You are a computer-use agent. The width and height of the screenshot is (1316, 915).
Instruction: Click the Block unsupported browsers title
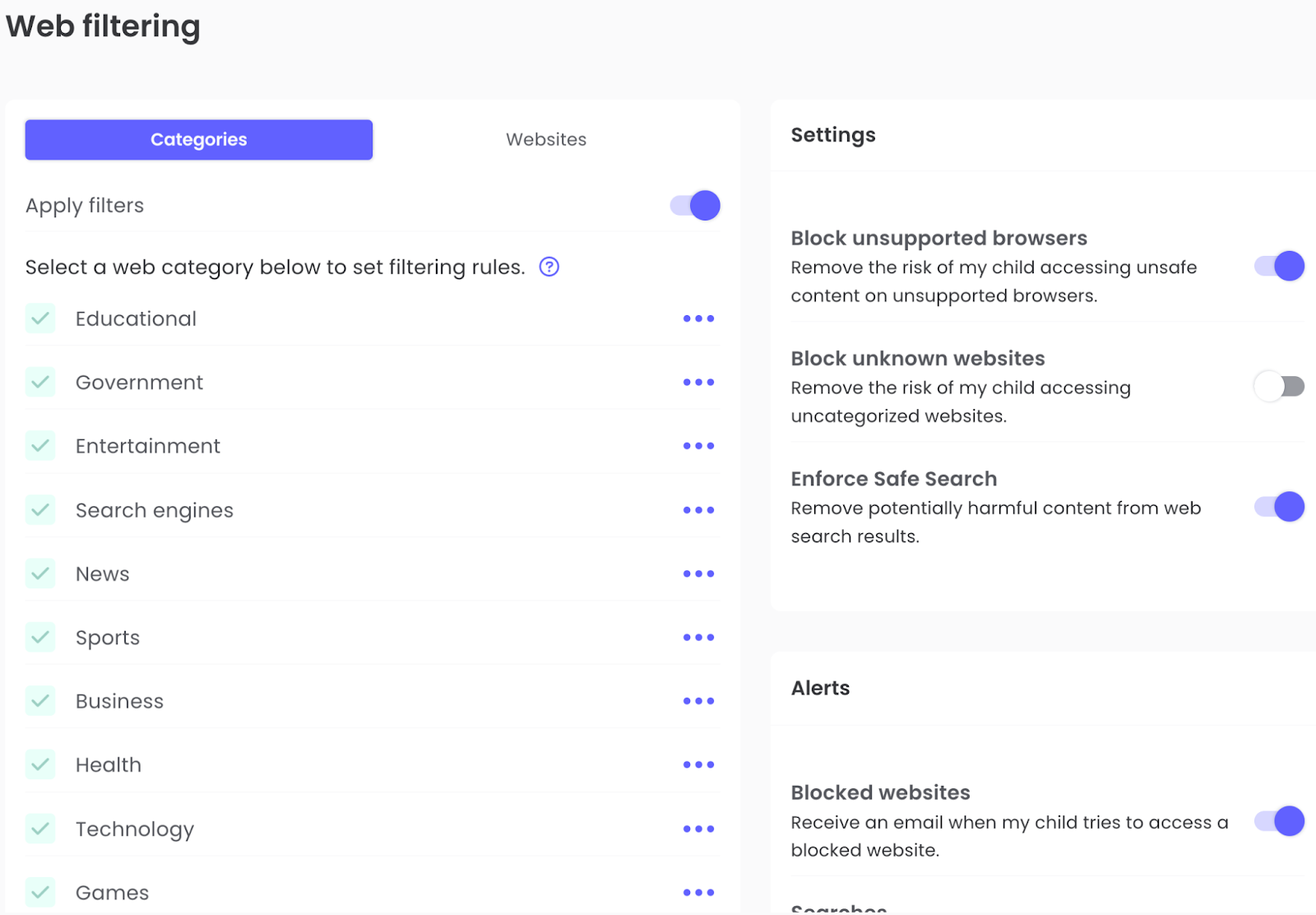click(x=939, y=238)
